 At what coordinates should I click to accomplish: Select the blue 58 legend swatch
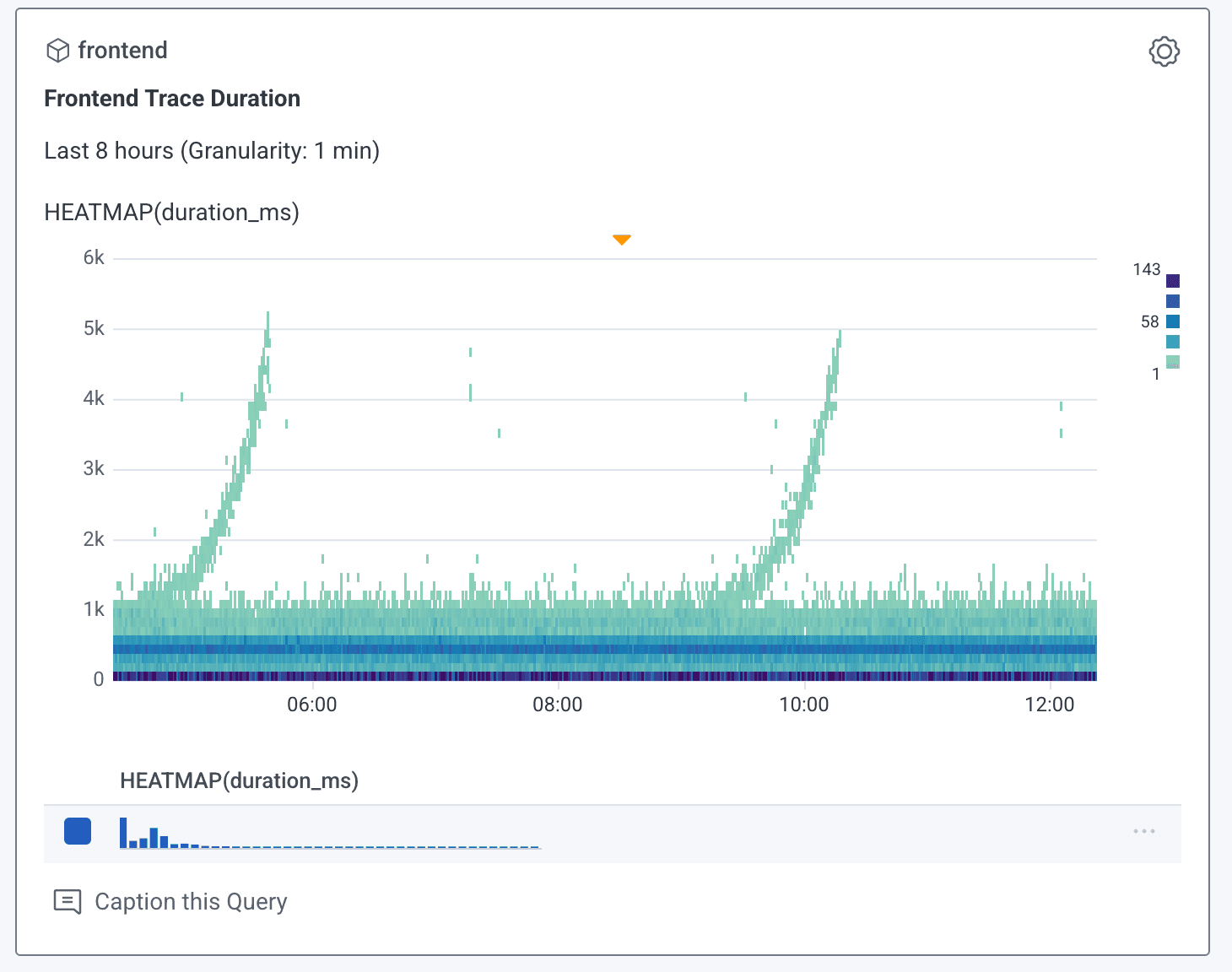[1172, 321]
